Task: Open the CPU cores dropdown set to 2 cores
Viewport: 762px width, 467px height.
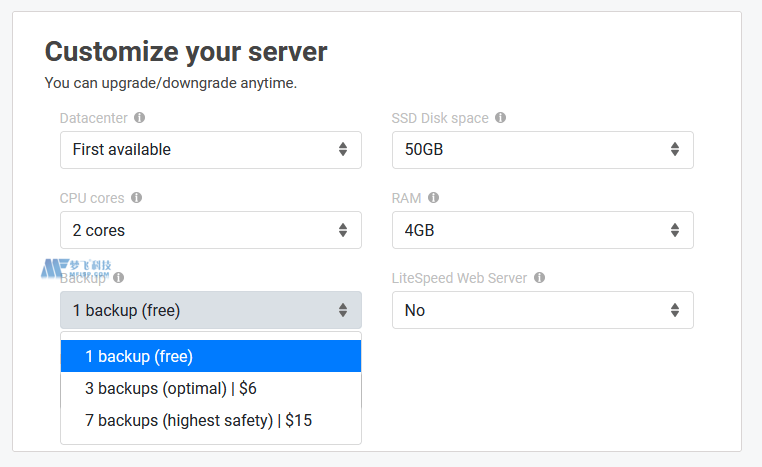Action: click(x=210, y=230)
